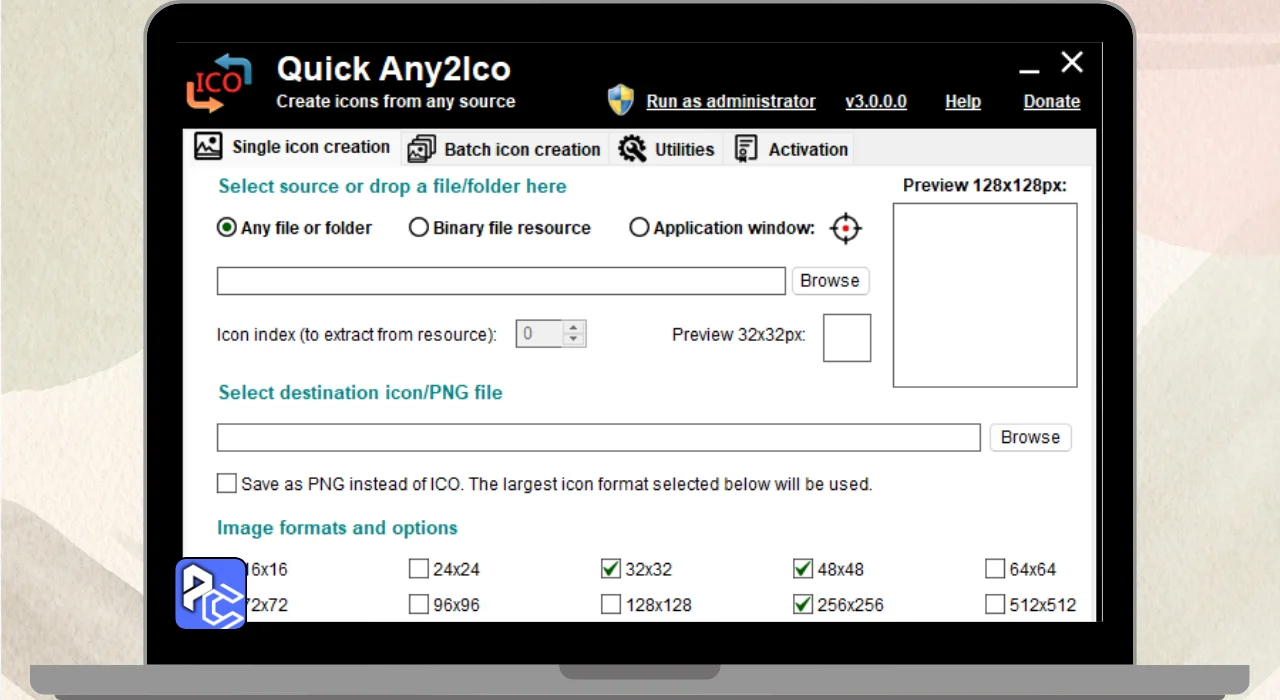
Task: Browse for the source file
Action: click(830, 281)
